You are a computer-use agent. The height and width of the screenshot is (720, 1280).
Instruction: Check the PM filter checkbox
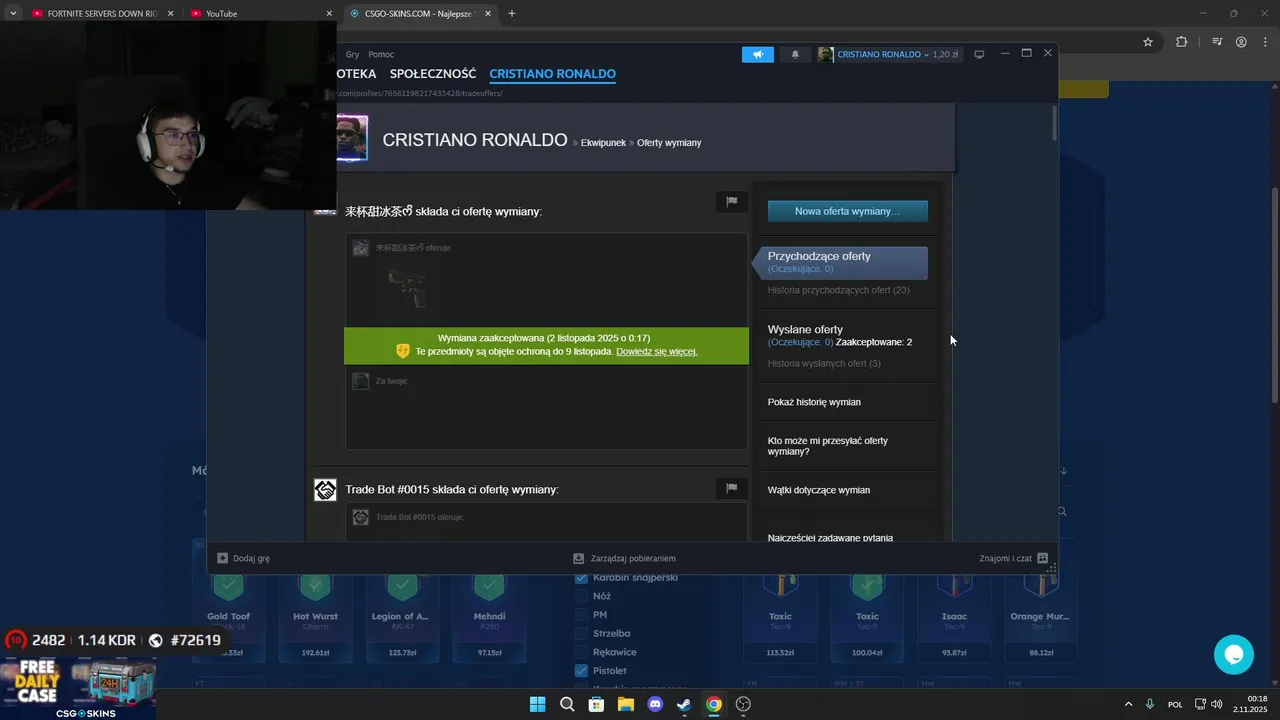581,615
